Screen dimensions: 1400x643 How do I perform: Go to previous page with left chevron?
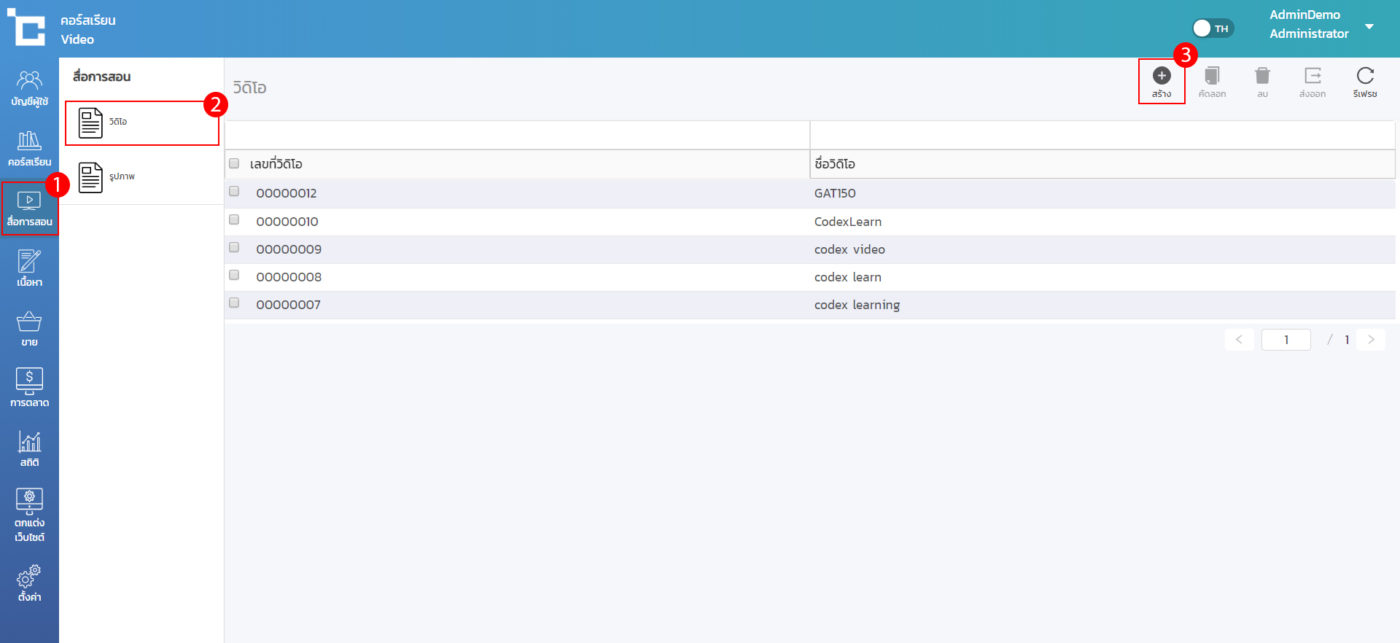1239,340
